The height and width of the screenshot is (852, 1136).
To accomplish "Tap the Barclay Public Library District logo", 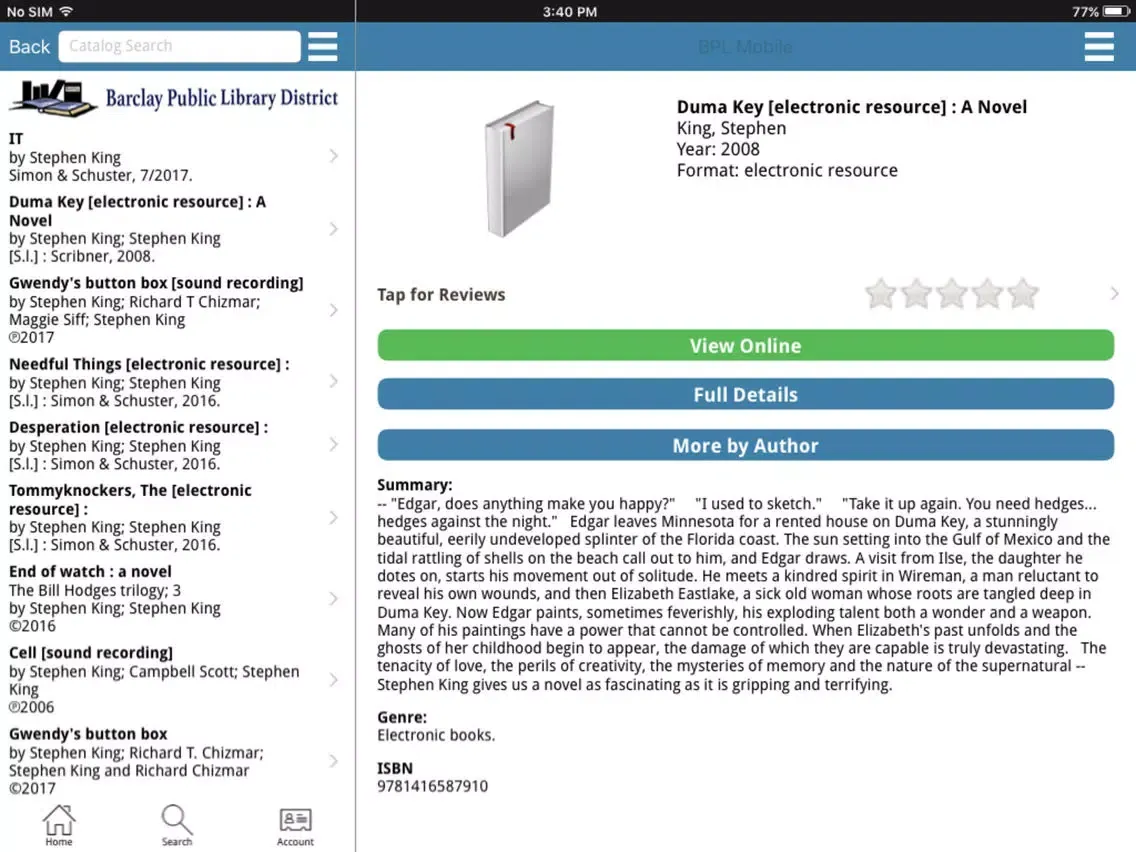I will (174, 98).
